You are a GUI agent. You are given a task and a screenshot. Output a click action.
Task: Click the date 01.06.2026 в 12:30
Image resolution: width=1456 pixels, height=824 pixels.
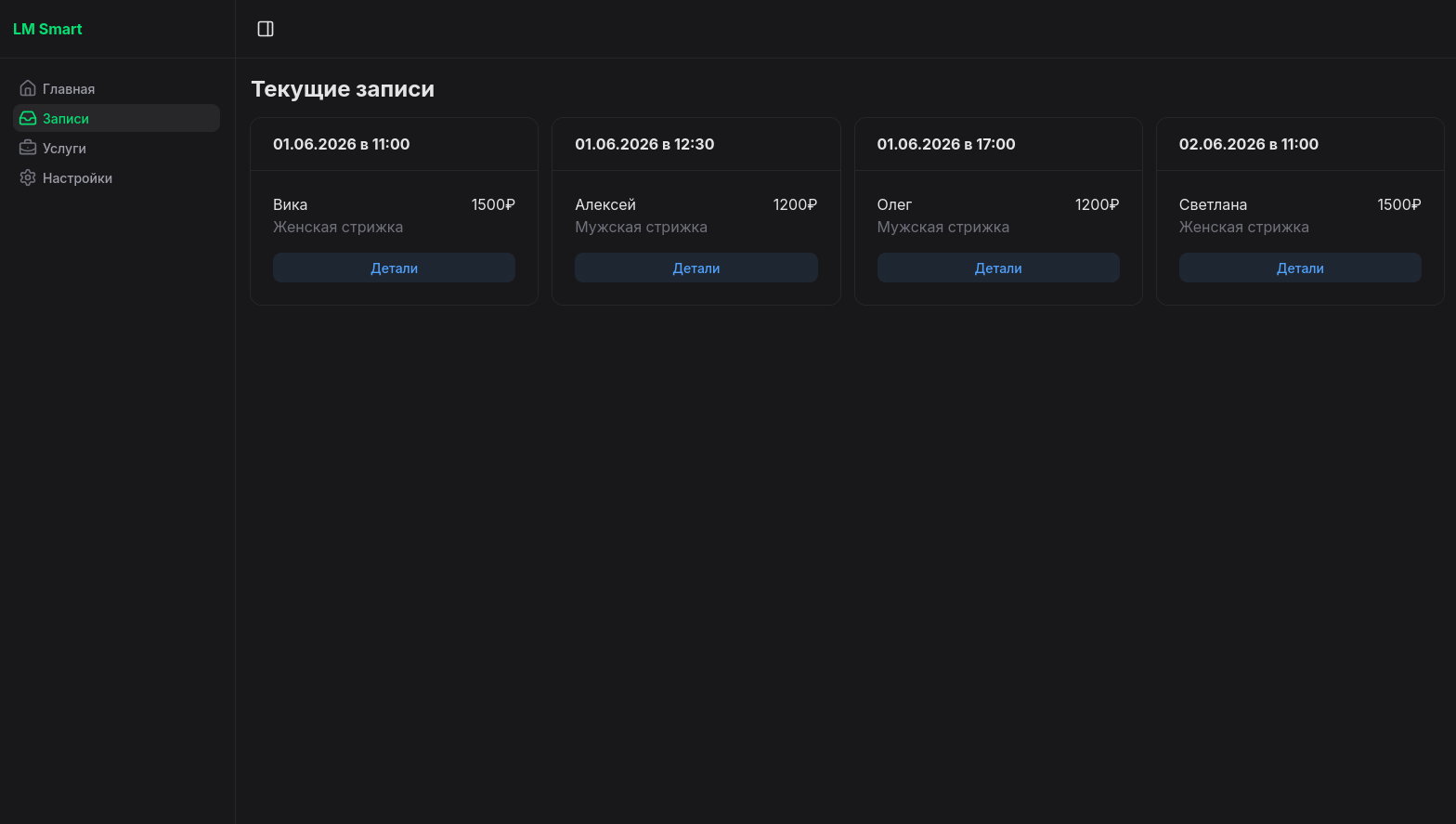click(644, 144)
